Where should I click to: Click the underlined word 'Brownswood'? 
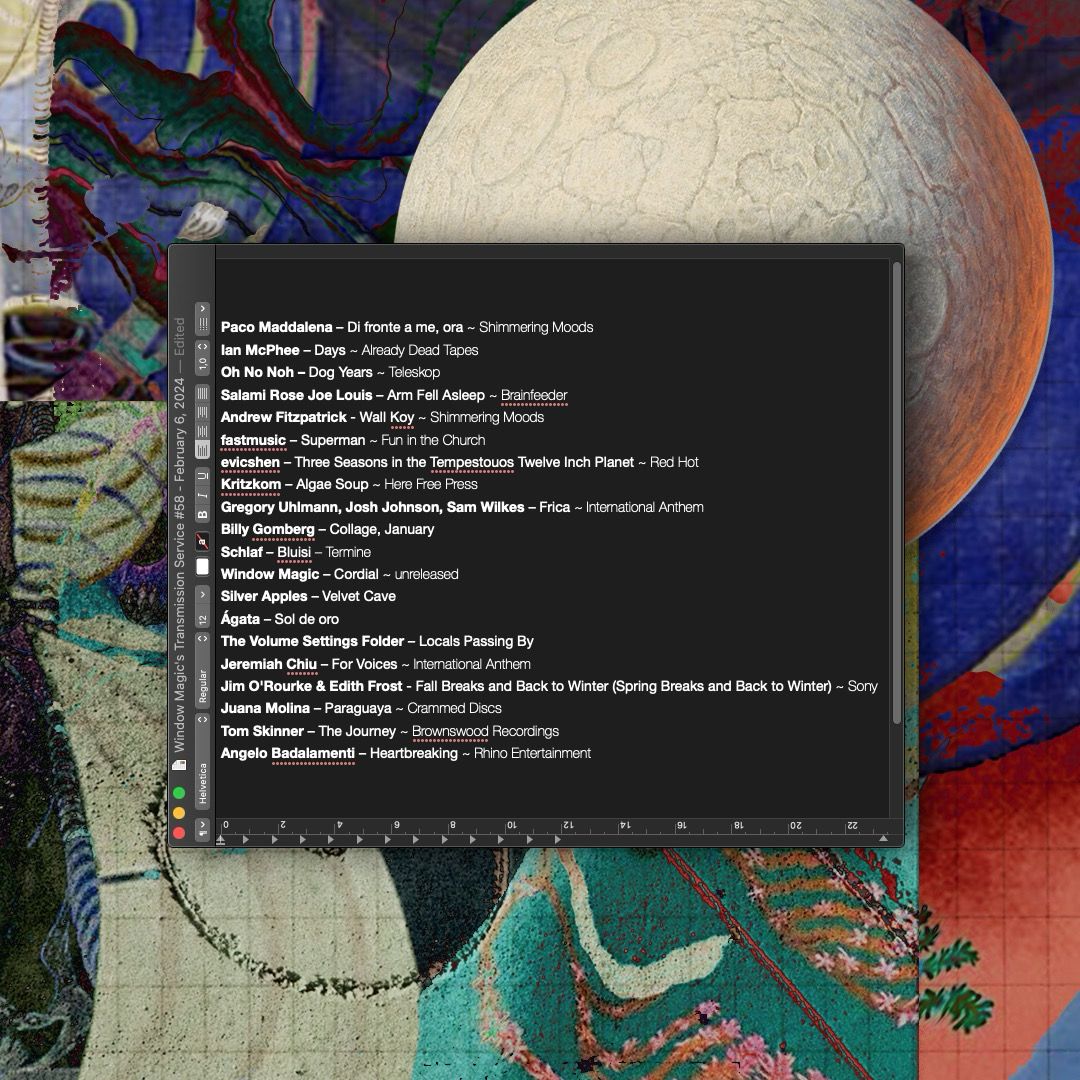pos(450,731)
